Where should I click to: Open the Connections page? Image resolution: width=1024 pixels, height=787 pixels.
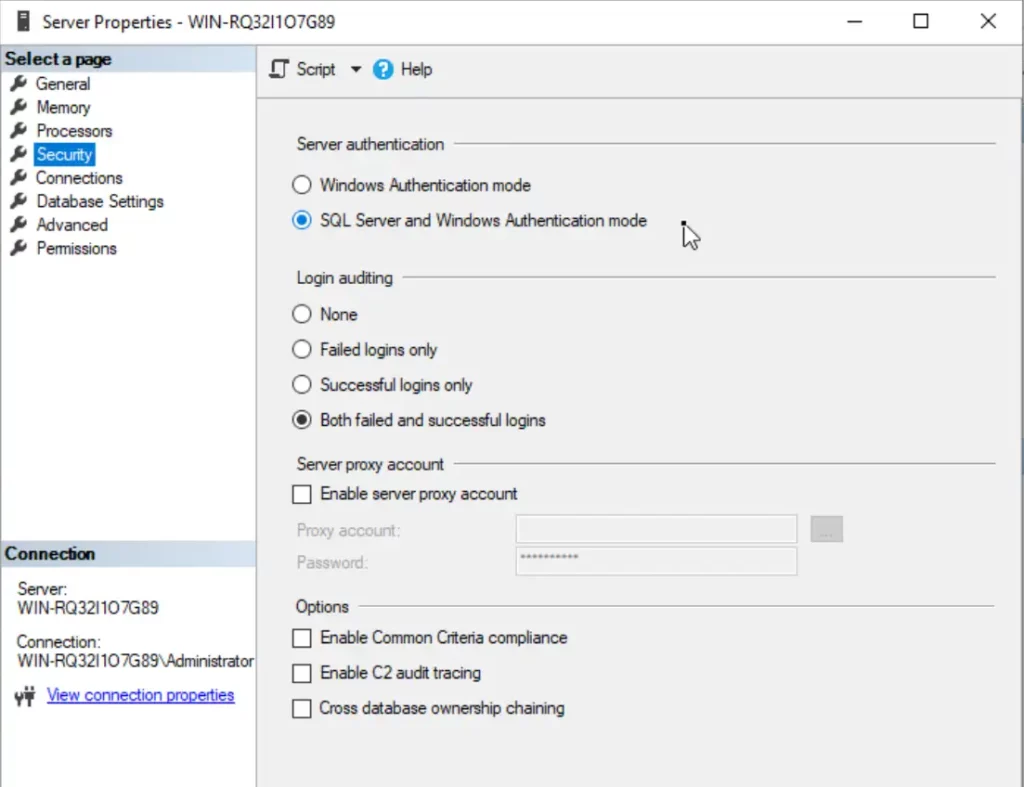(x=78, y=178)
